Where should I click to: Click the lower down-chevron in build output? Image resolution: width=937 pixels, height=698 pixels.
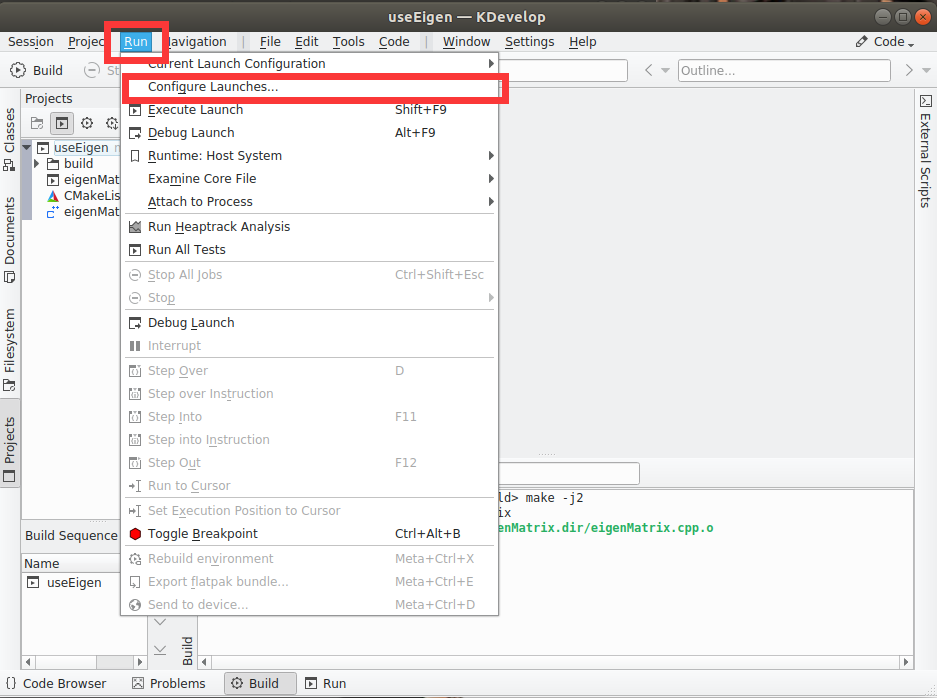160,650
